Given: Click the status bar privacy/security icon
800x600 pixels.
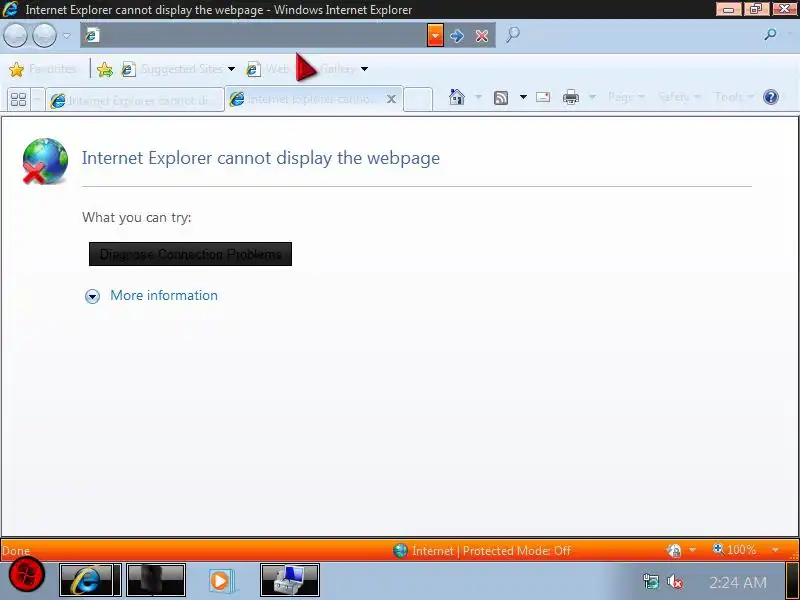Looking at the screenshot, I should coord(674,551).
